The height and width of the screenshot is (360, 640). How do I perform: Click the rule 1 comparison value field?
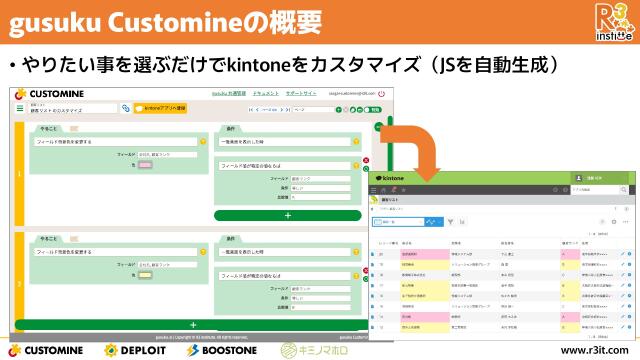pyautogui.click(x=320, y=197)
